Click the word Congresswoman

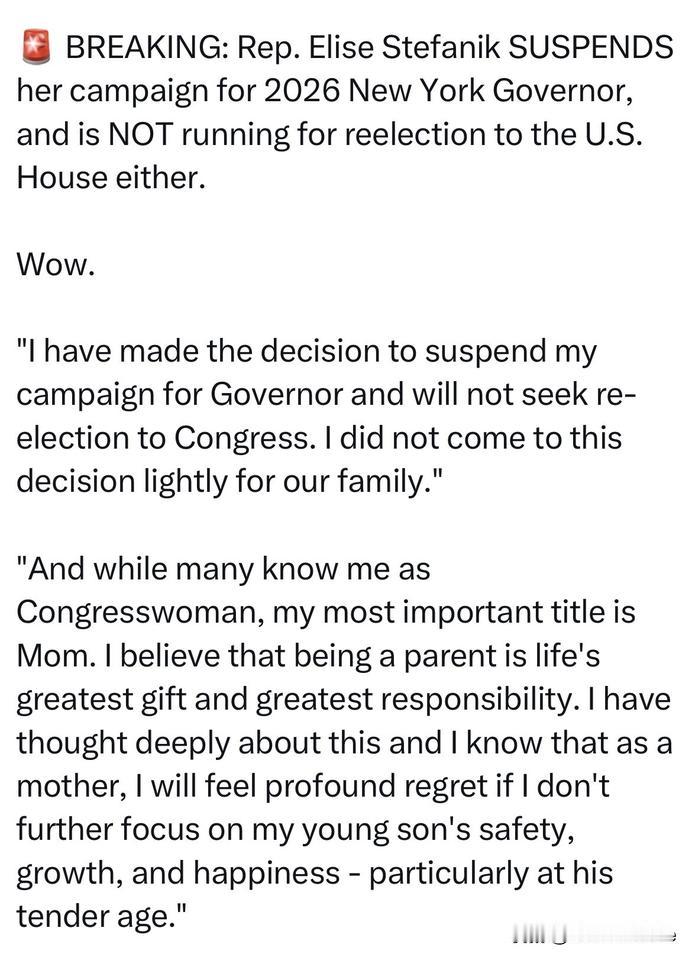pos(141,613)
